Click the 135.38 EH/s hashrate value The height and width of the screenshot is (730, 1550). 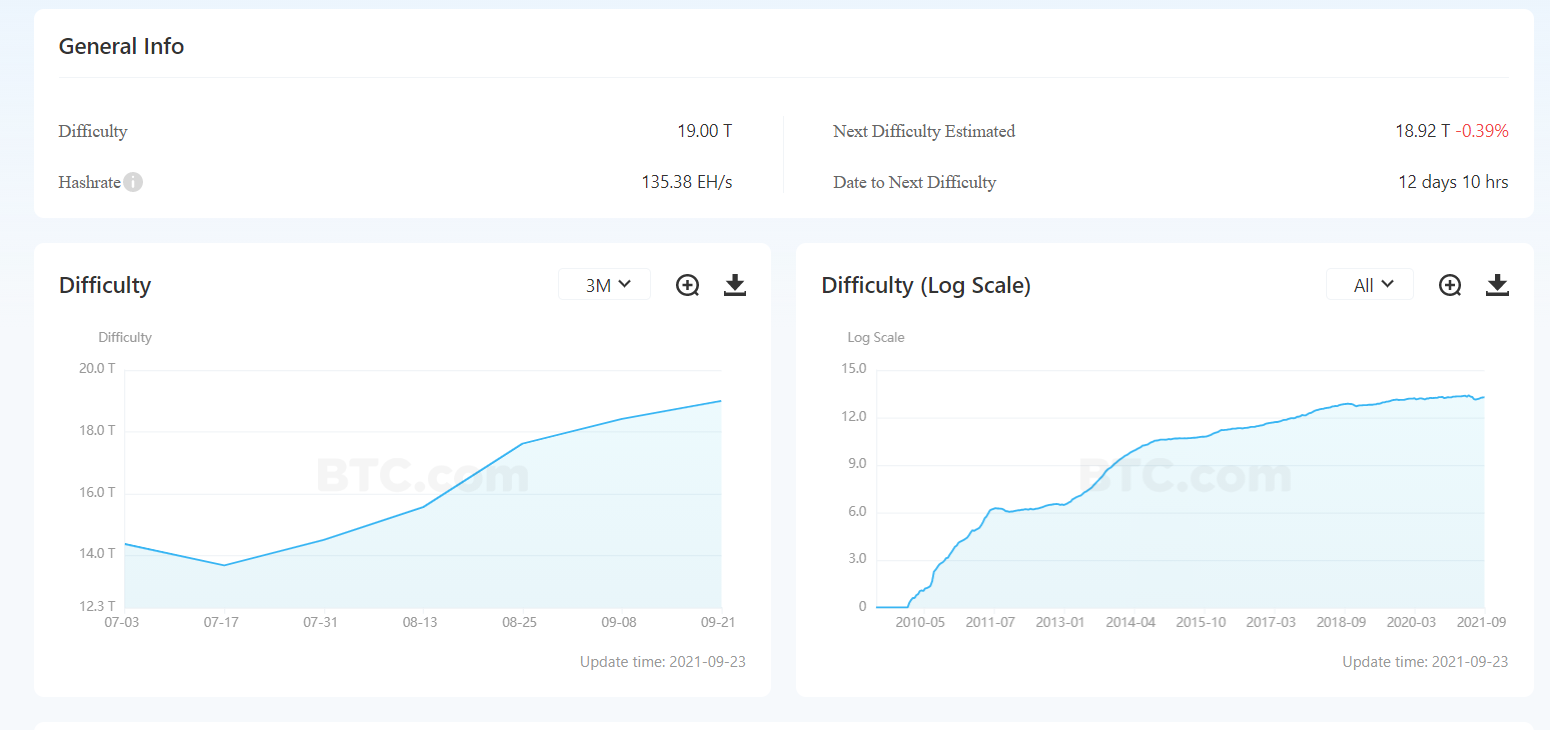tap(687, 182)
